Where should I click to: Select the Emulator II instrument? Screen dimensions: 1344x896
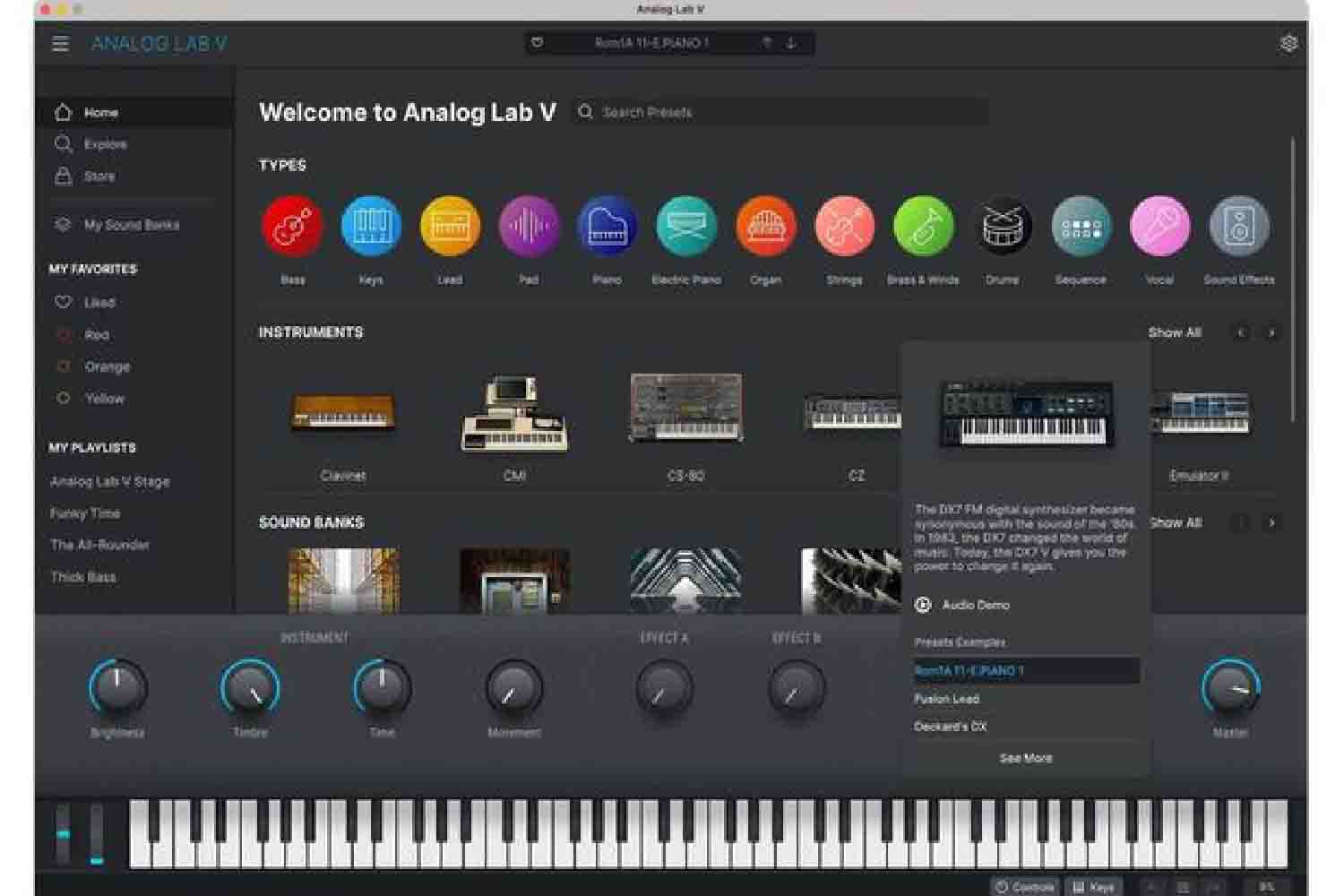point(1199,413)
